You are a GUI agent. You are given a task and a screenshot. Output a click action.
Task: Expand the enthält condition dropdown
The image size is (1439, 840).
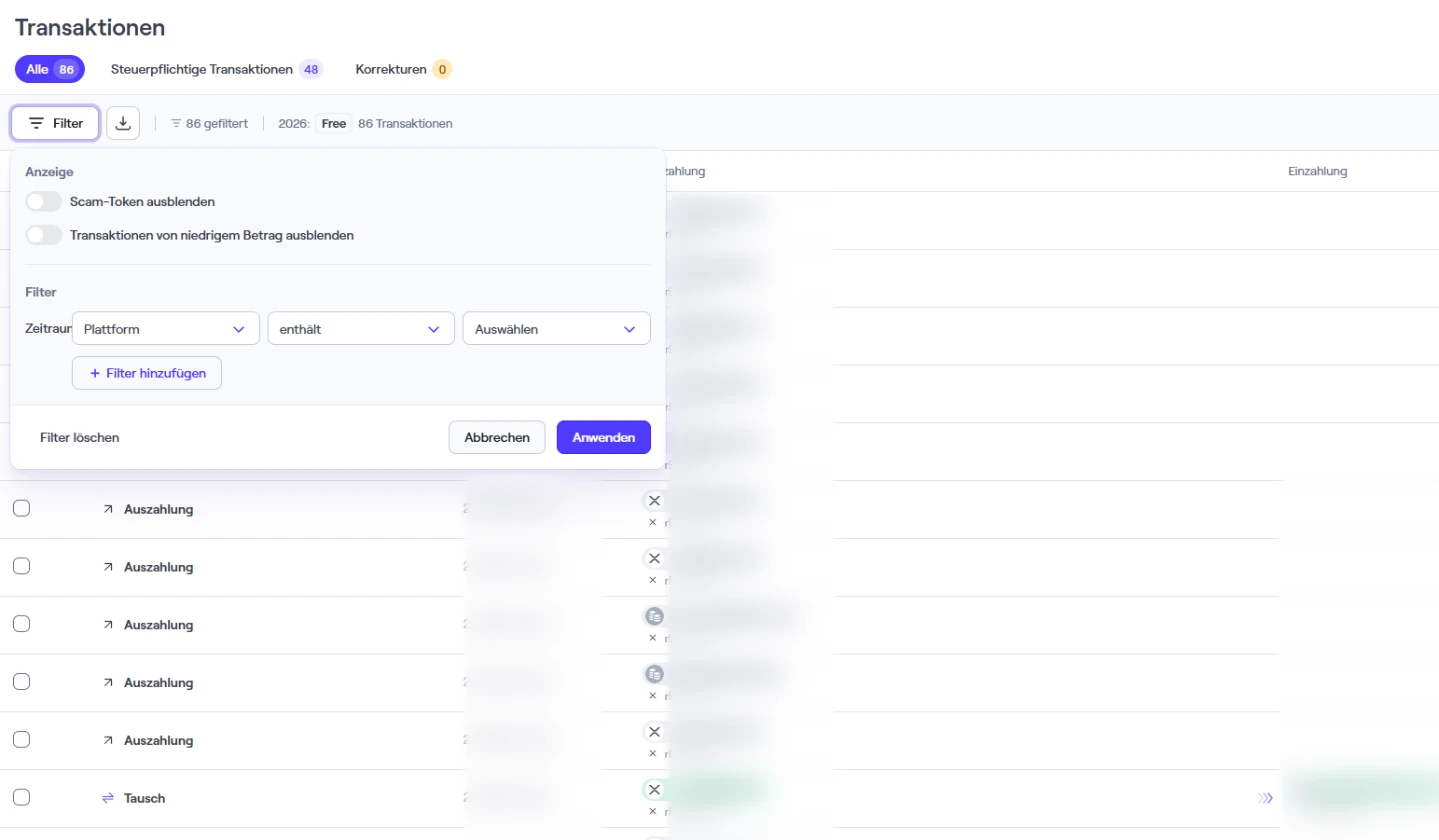tap(361, 328)
